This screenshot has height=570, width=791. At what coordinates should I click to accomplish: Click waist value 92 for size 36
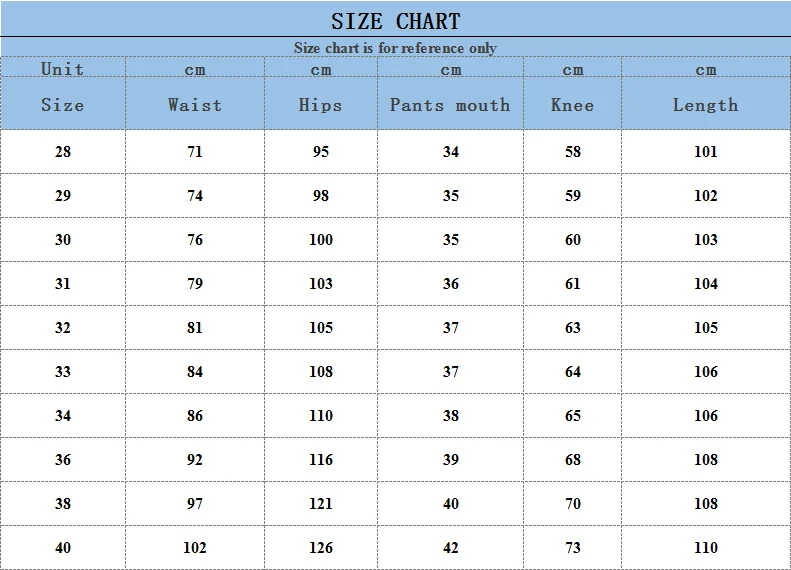(x=195, y=460)
